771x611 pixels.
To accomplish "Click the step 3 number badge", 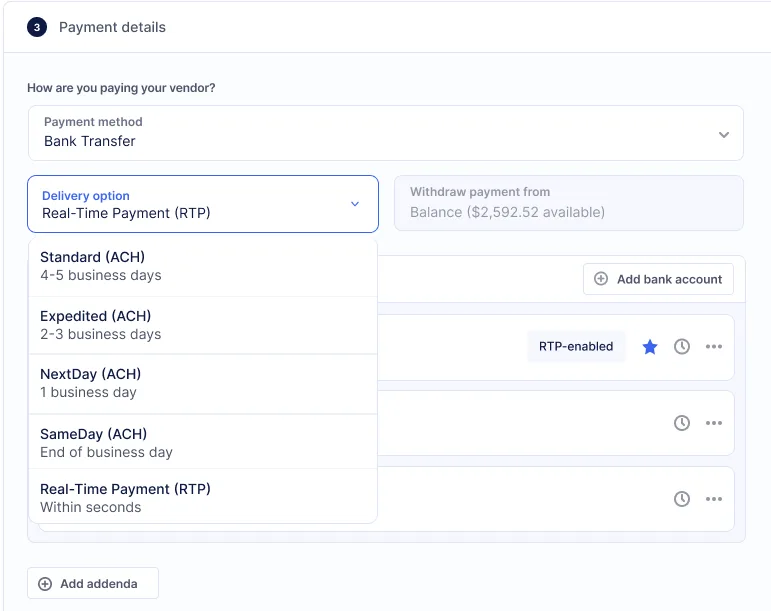I will (37, 27).
